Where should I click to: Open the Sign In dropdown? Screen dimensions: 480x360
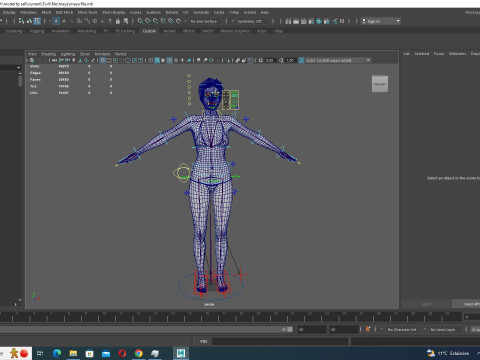pos(381,21)
